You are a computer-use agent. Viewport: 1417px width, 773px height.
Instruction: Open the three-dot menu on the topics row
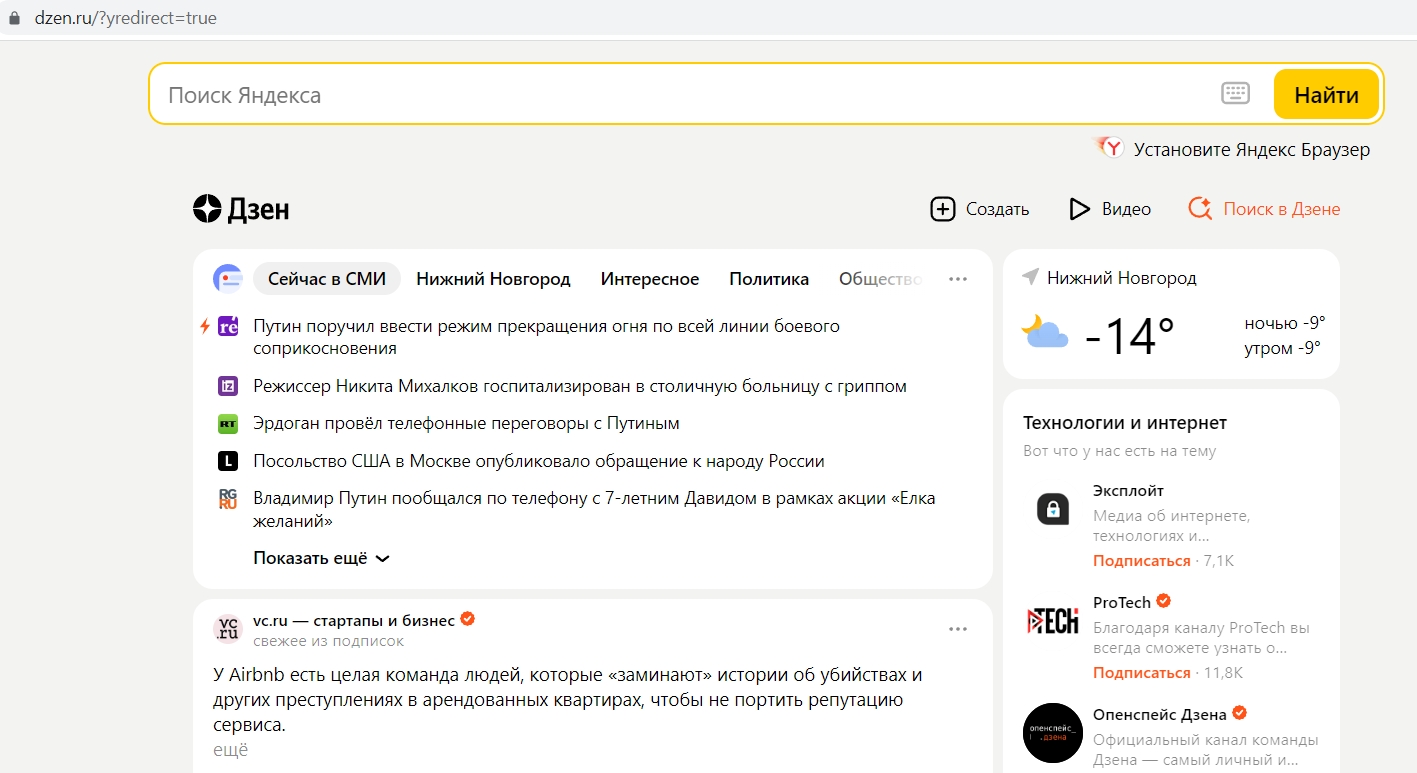958,279
